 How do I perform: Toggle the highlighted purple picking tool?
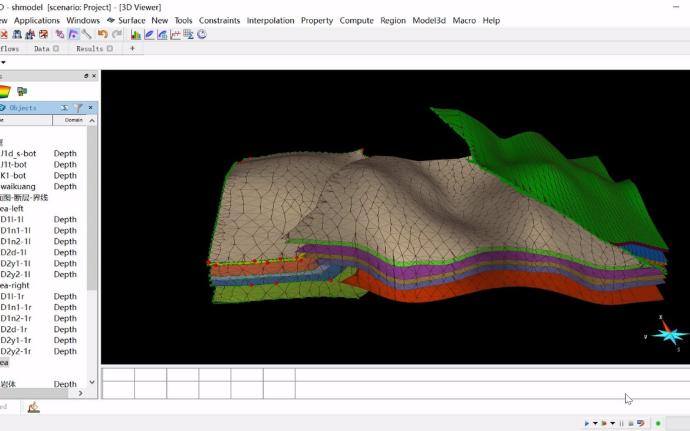(73, 34)
